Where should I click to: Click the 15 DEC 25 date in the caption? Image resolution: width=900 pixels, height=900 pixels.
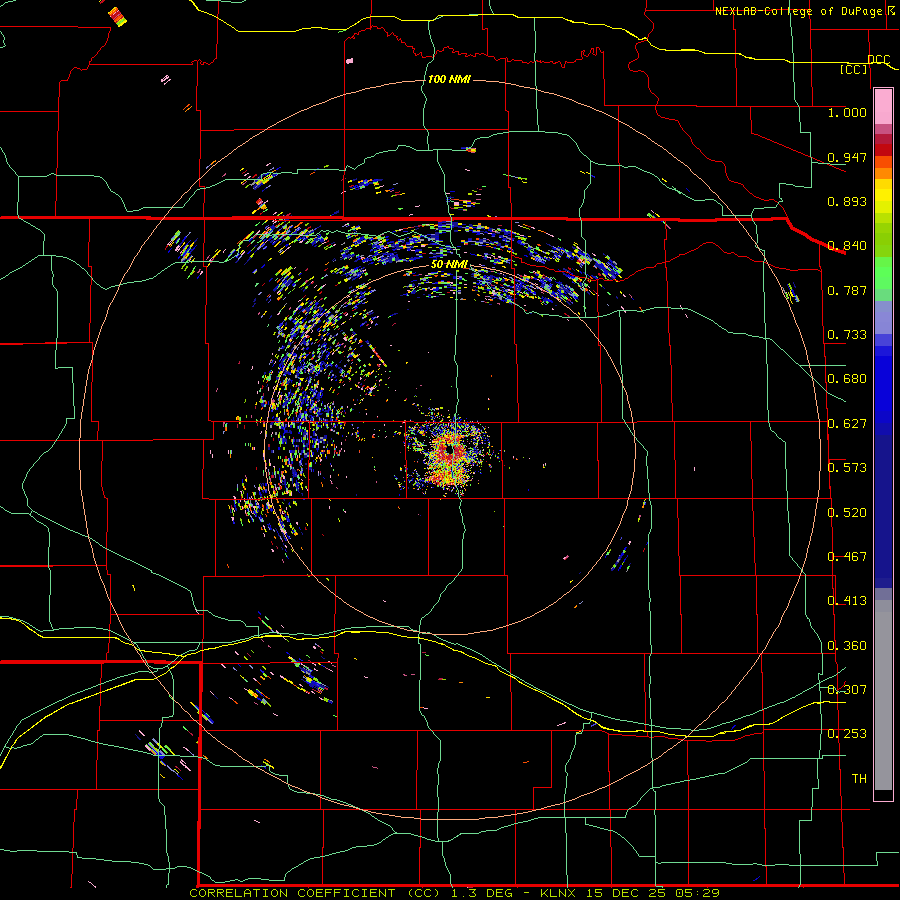coord(626,893)
